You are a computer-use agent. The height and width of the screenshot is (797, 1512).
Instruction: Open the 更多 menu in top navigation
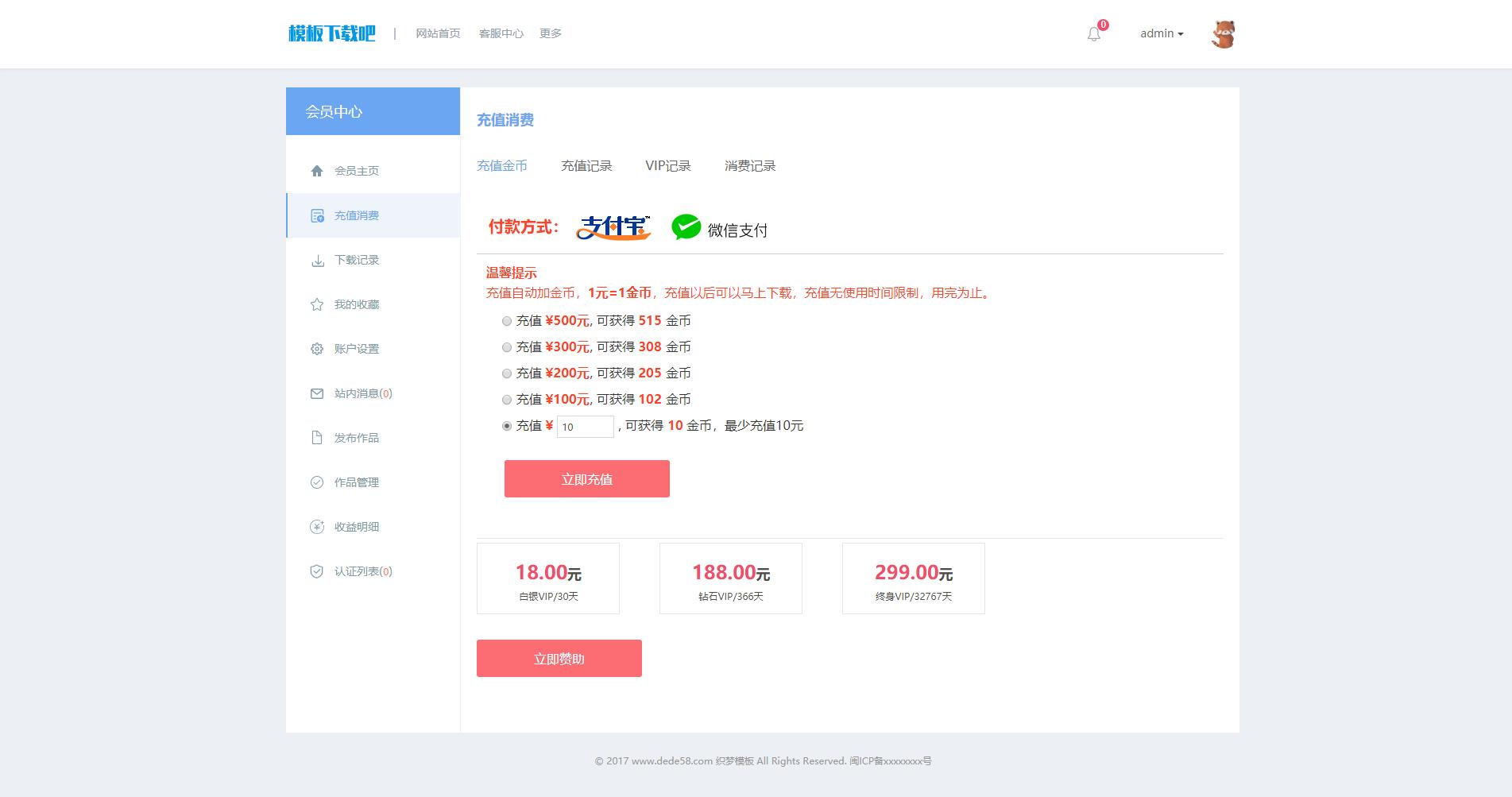tap(550, 33)
